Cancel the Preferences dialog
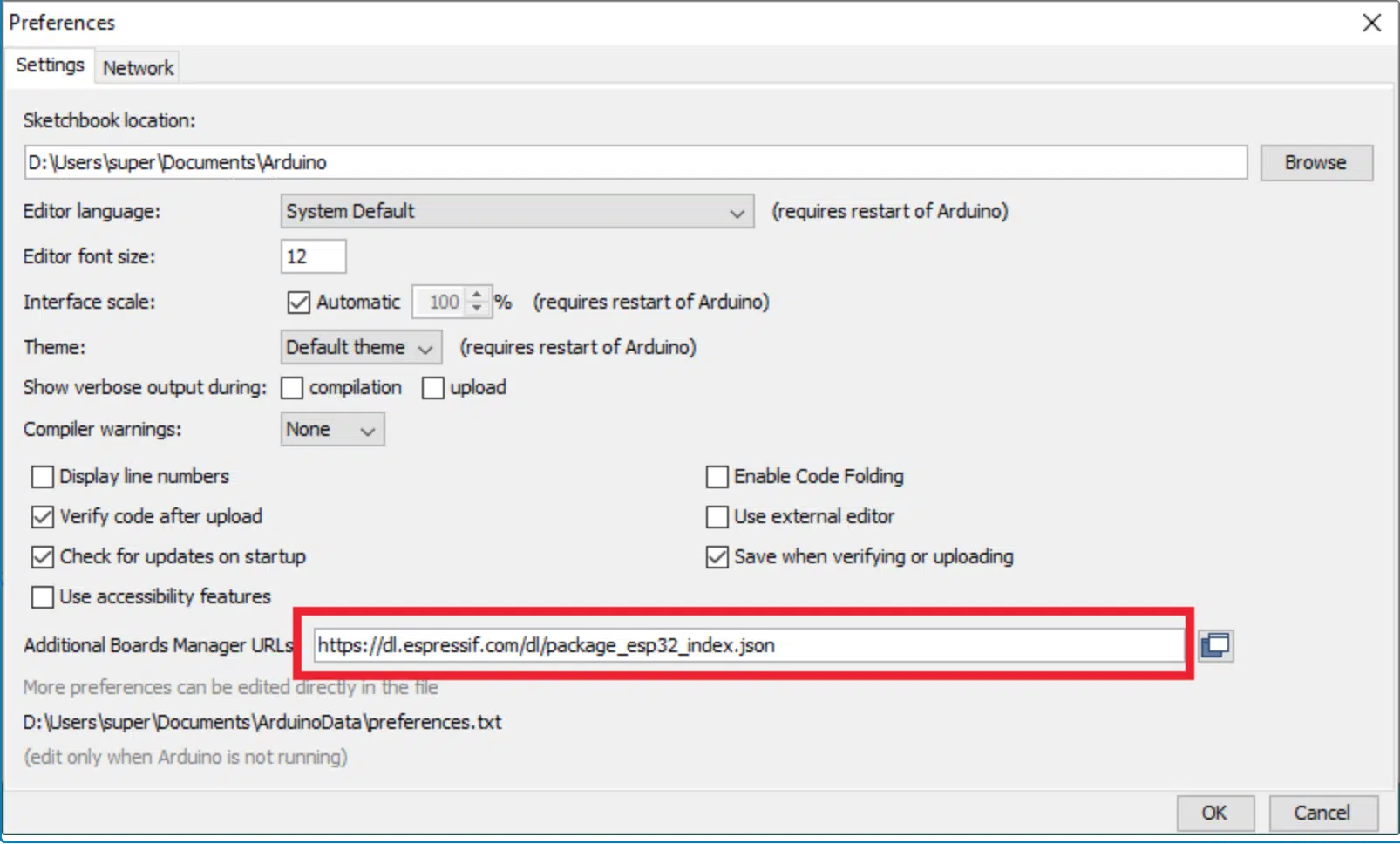 (1322, 813)
